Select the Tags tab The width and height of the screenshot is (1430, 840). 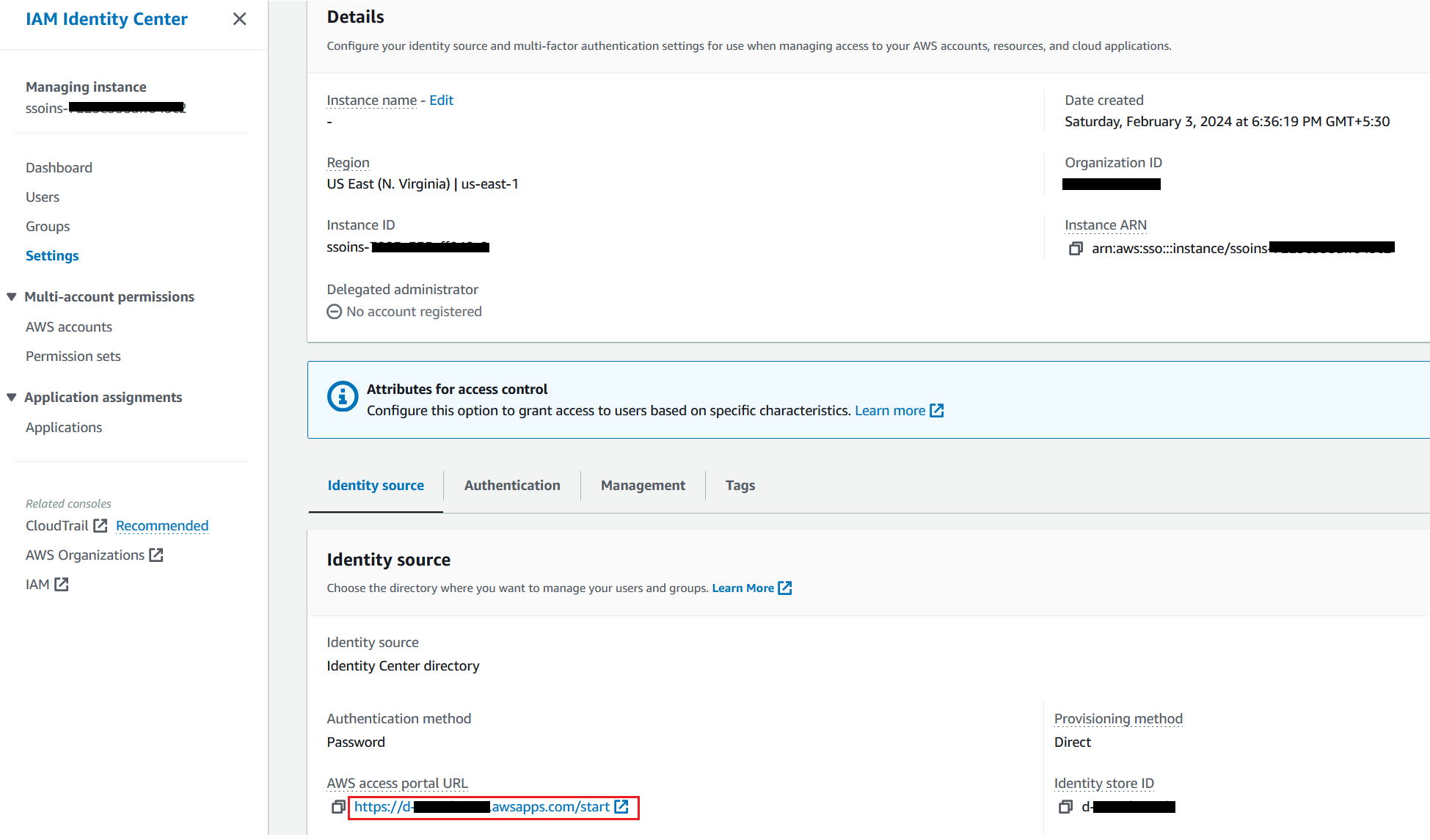740,486
